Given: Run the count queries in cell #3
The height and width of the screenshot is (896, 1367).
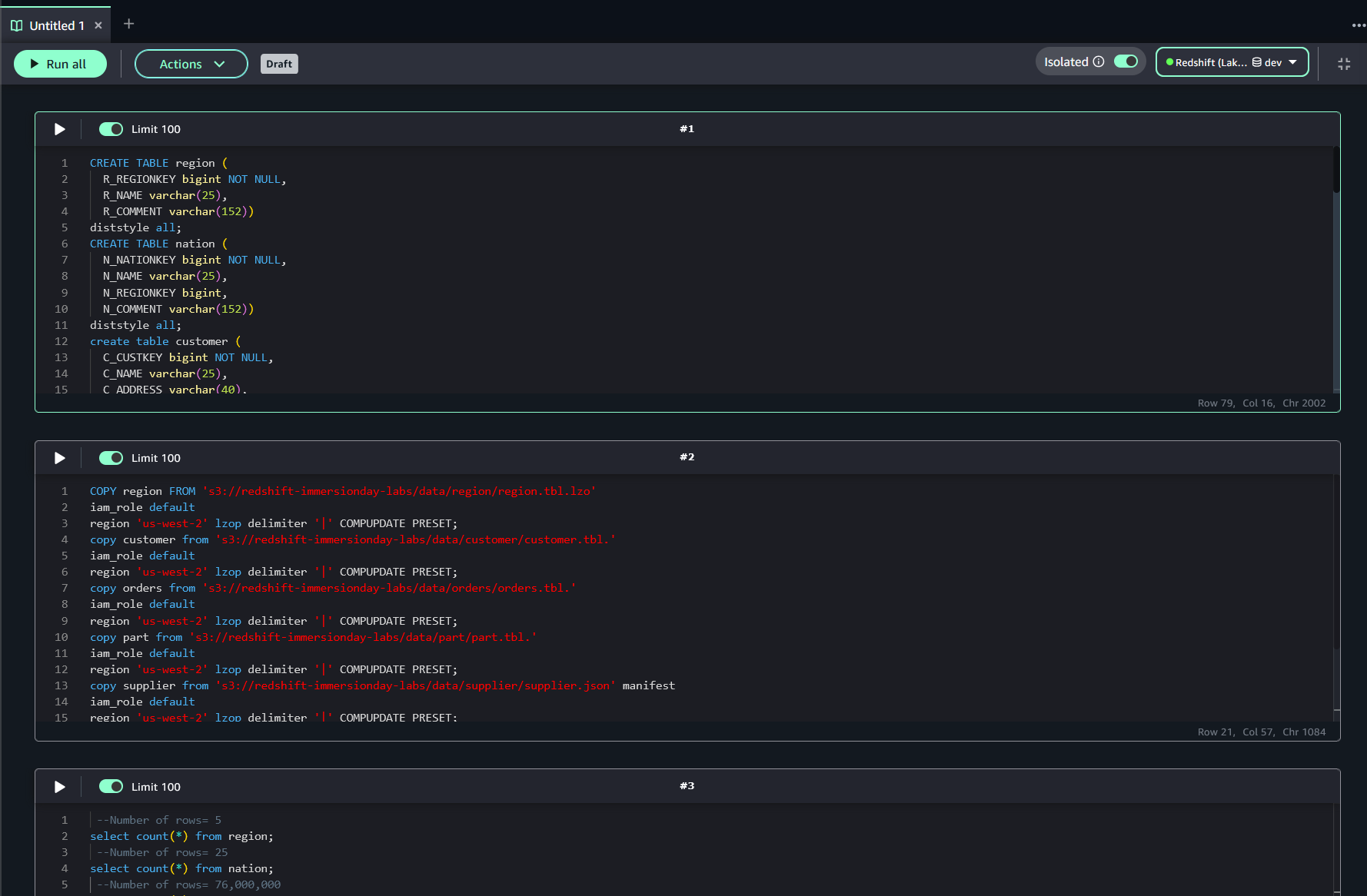Looking at the screenshot, I should (x=59, y=786).
